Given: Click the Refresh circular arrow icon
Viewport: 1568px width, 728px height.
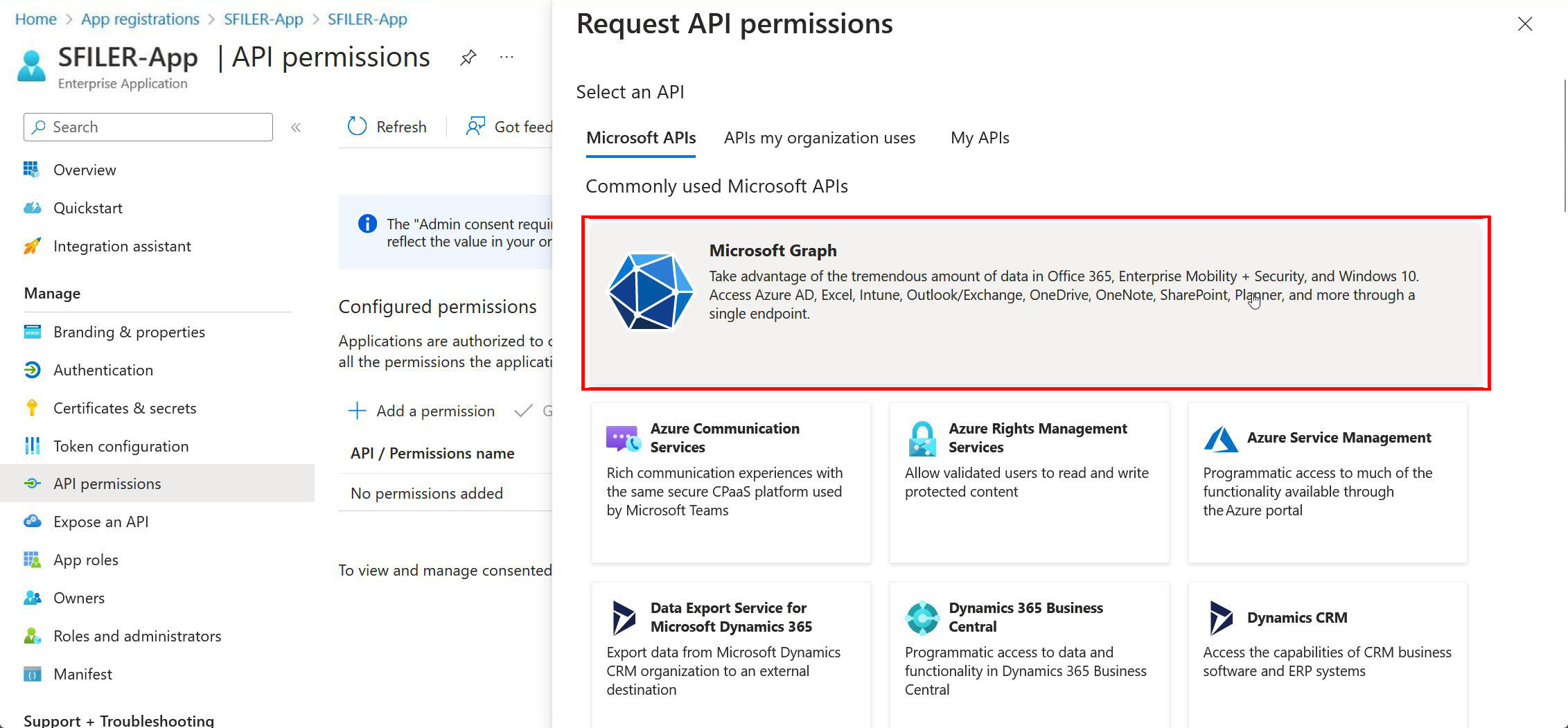Looking at the screenshot, I should tap(357, 126).
